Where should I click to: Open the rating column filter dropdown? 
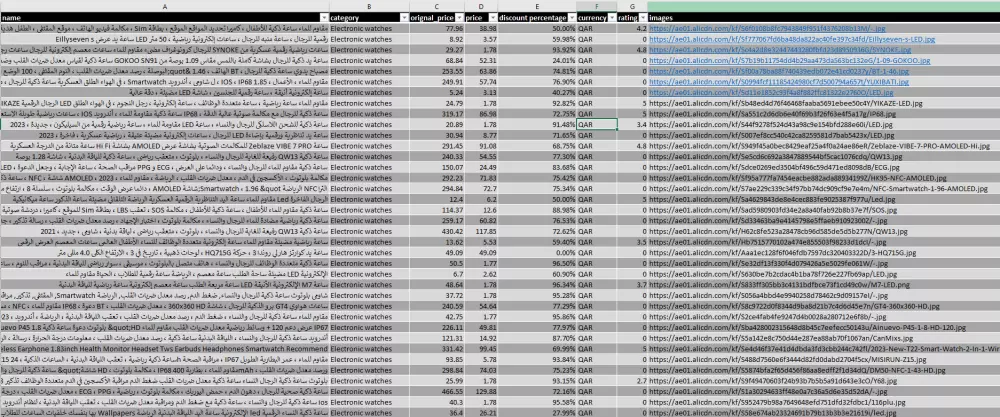coord(642,18)
